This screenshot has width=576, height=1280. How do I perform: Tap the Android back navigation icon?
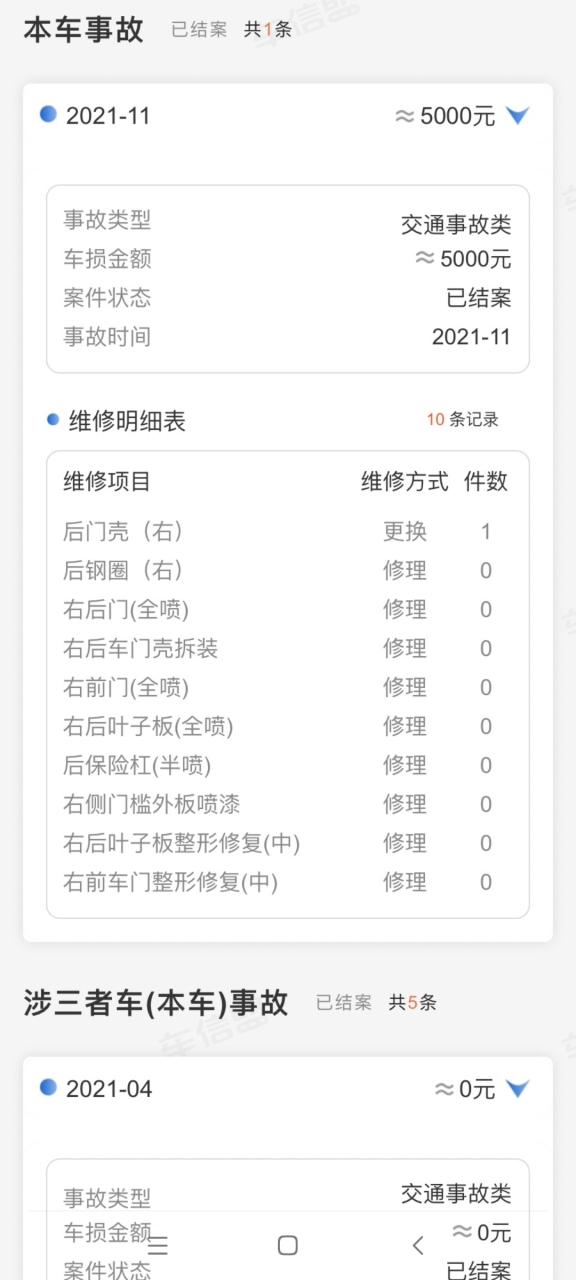(418, 1245)
